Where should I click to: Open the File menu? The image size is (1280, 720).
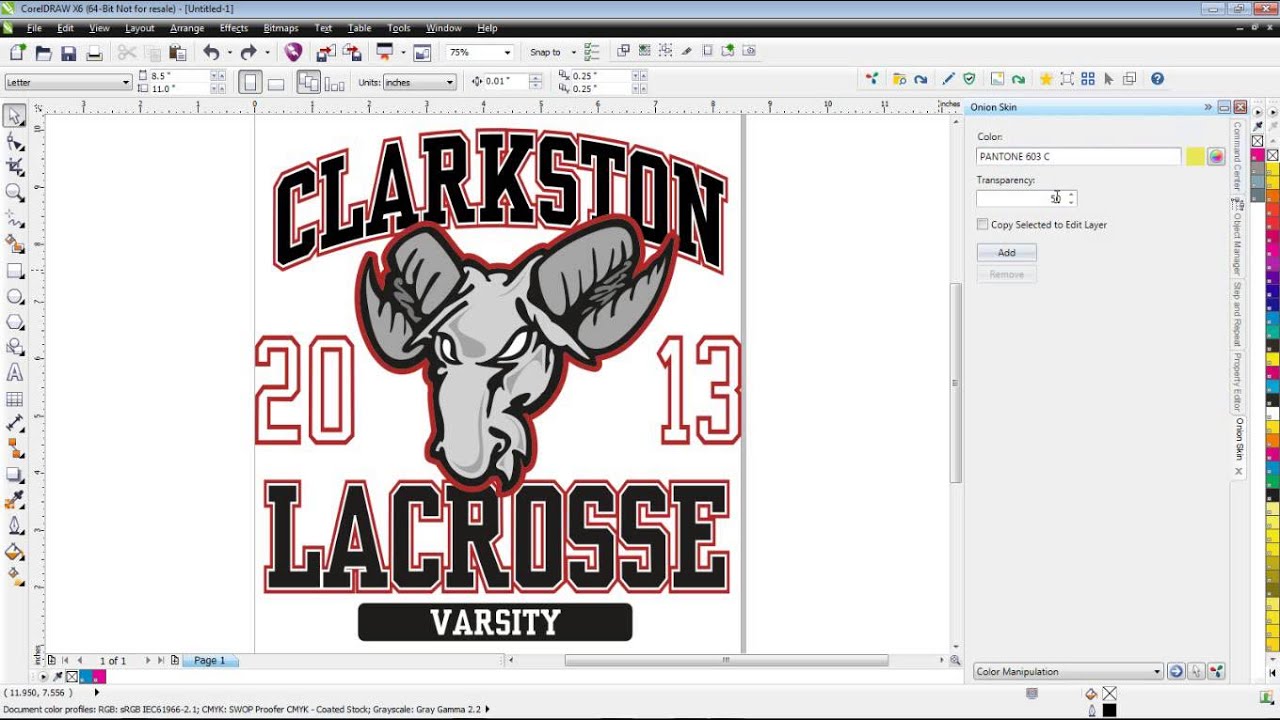(34, 28)
